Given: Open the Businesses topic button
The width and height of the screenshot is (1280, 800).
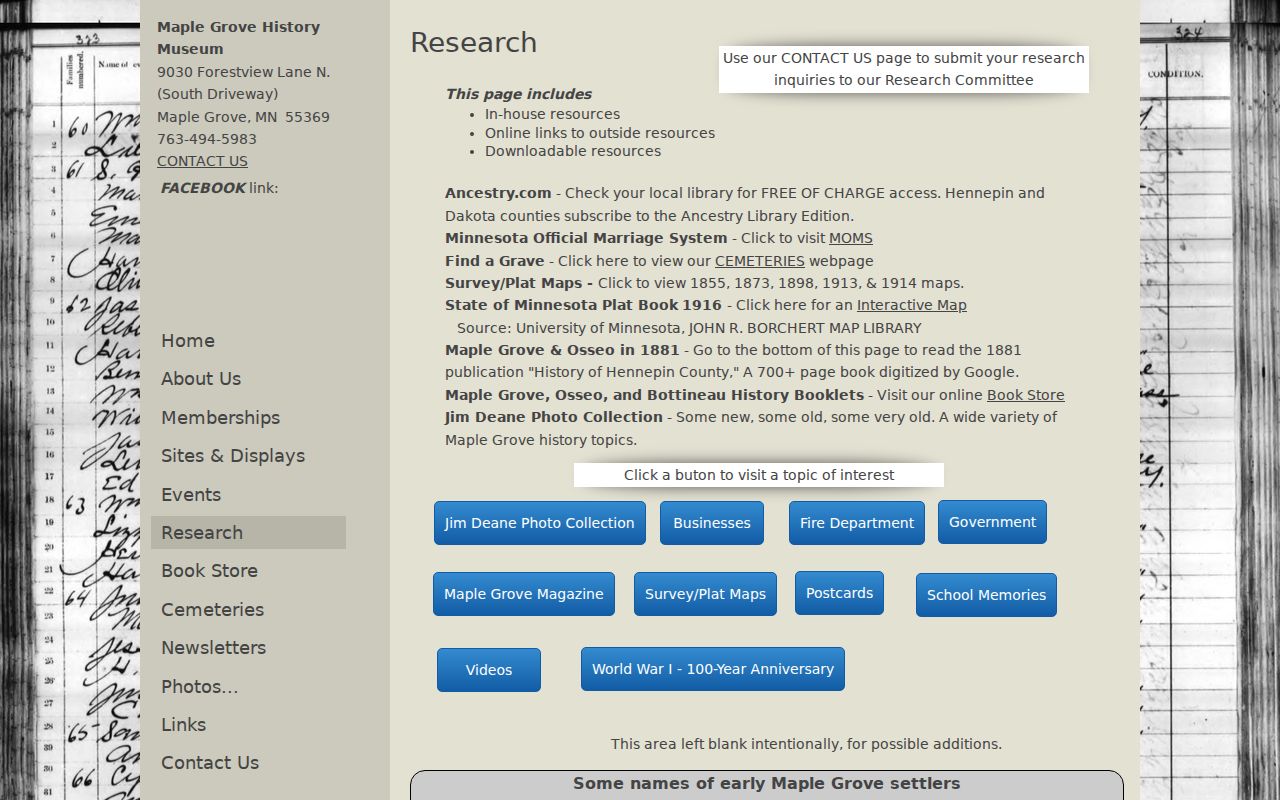Looking at the screenshot, I should click(712, 523).
